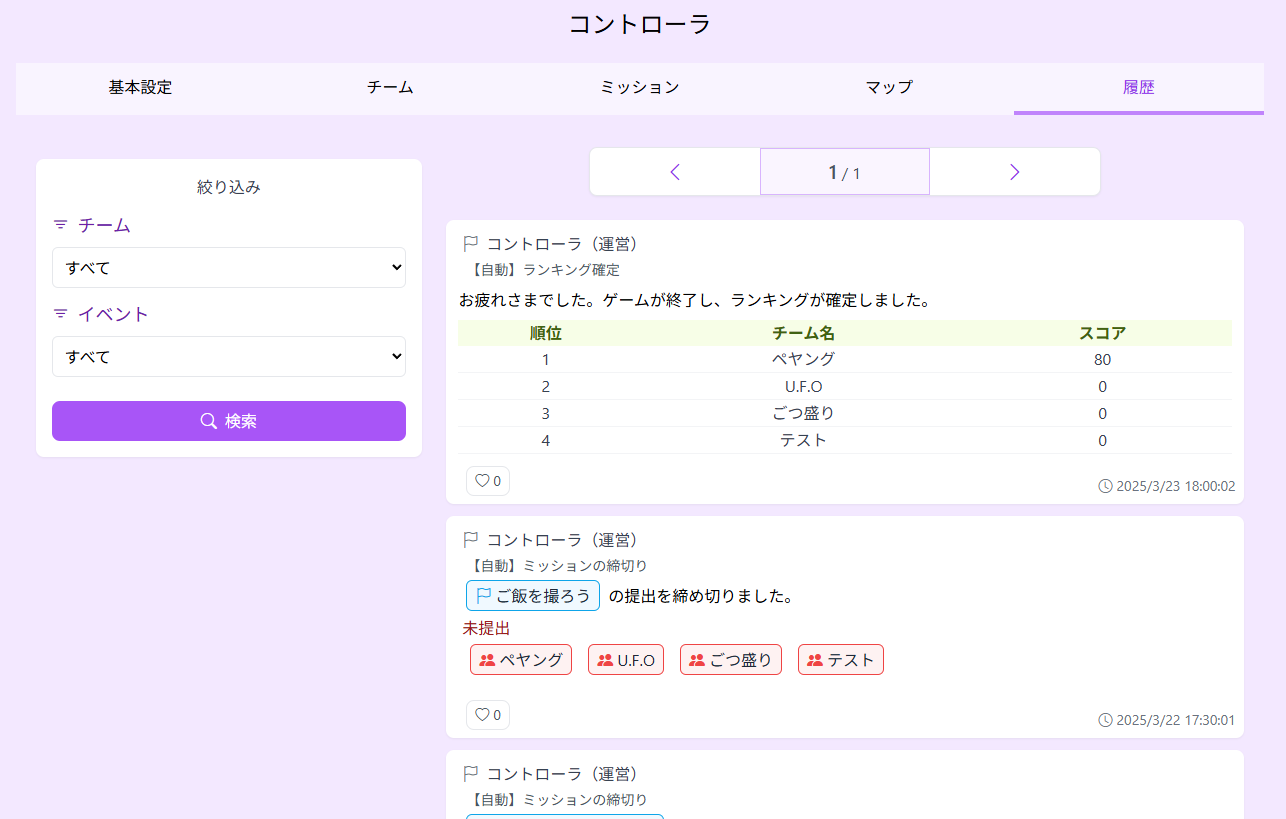The width and height of the screenshot is (1286, 819).
Task: Like the ranking confirmation post
Action: point(488,481)
